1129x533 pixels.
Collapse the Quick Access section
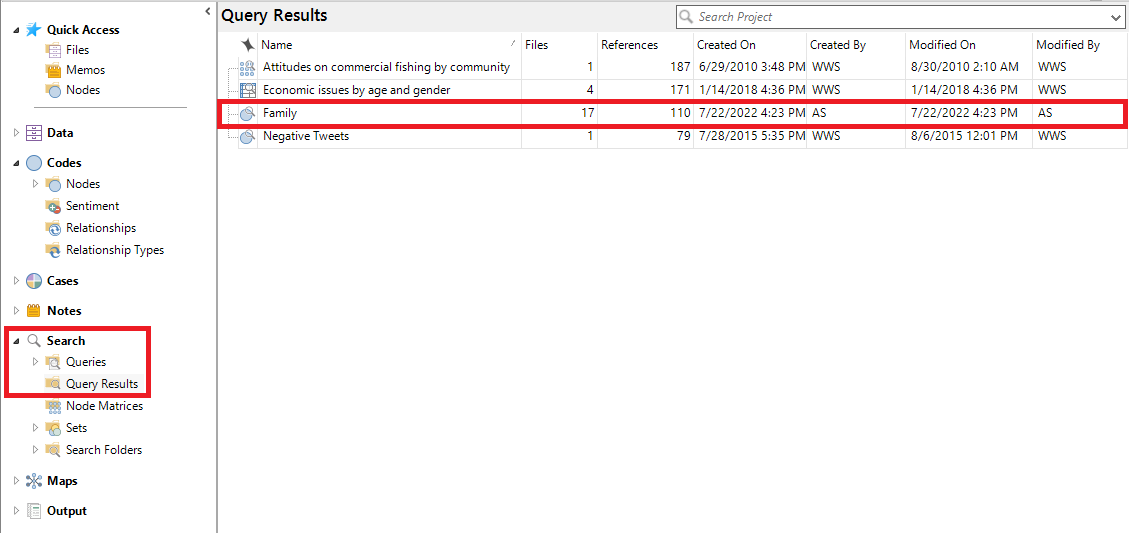(x=17, y=30)
